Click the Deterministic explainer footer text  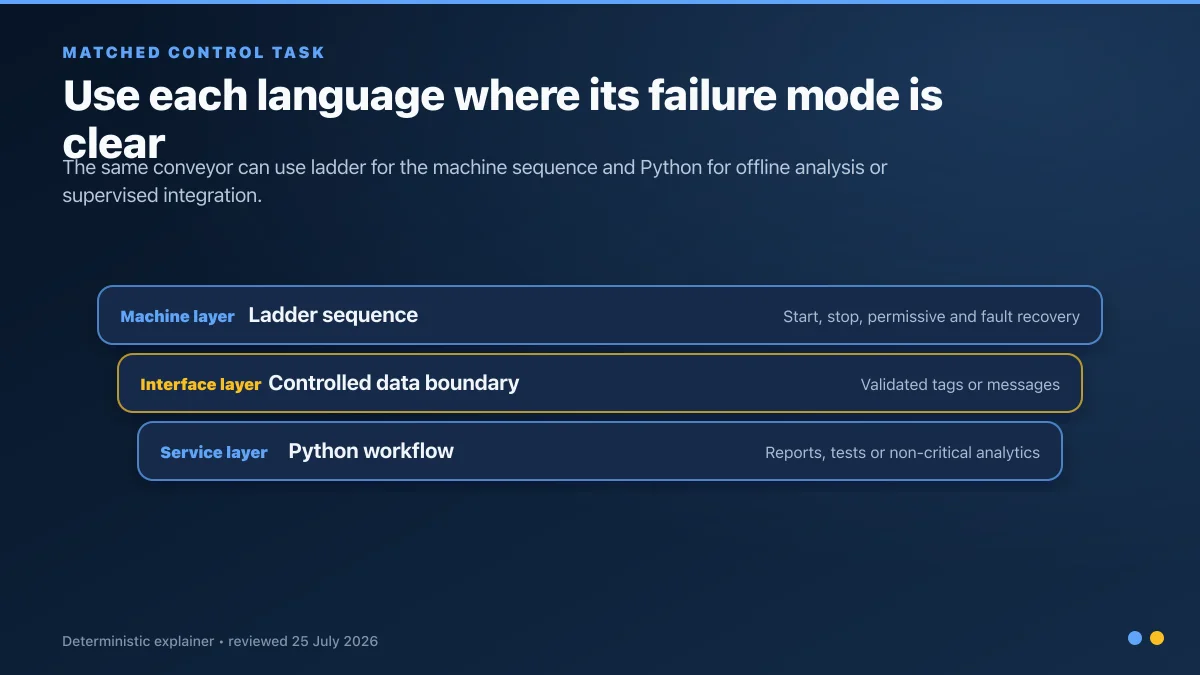pos(138,641)
